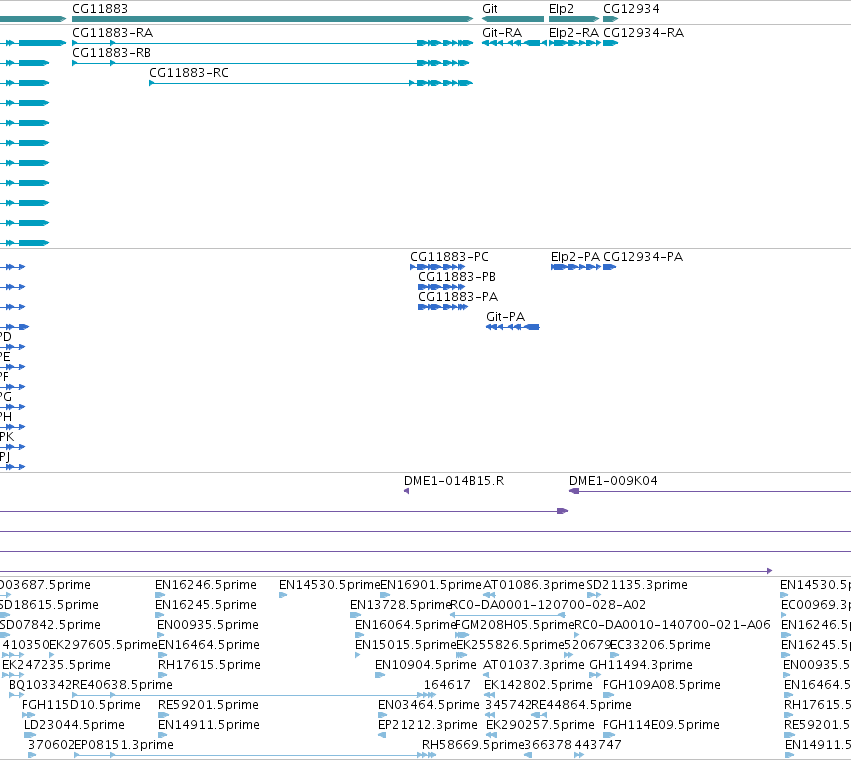The height and width of the screenshot is (760, 851).
Task: Click the EN16901.5prime EST label
Action: click(x=430, y=585)
